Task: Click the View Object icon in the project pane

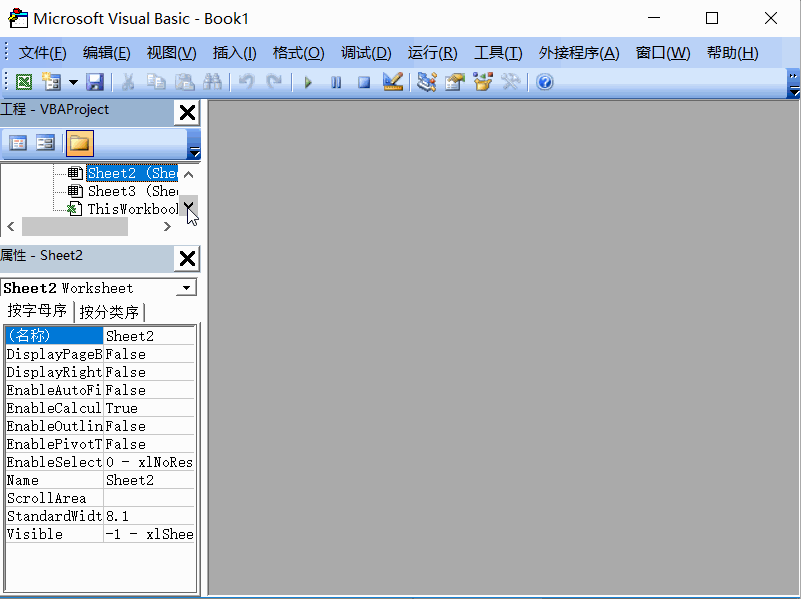Action: pyautogui.click(x=45, y=143)
